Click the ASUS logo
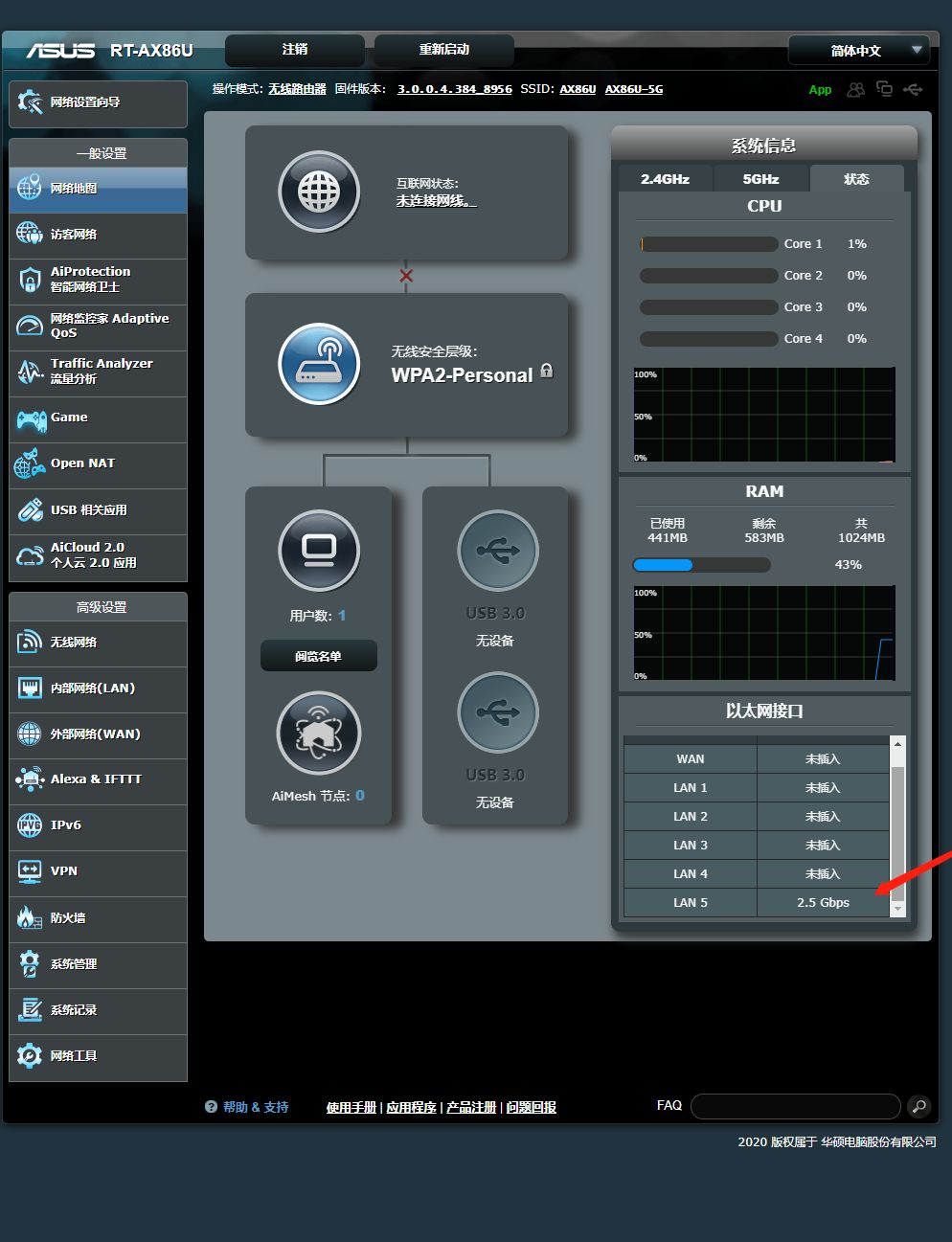 coord(60,50)
